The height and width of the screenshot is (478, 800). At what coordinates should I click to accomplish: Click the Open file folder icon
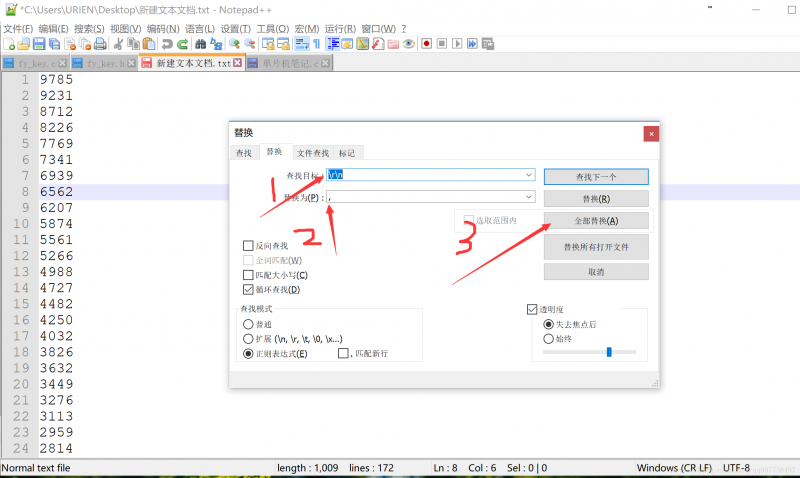(x=23, y=44)
